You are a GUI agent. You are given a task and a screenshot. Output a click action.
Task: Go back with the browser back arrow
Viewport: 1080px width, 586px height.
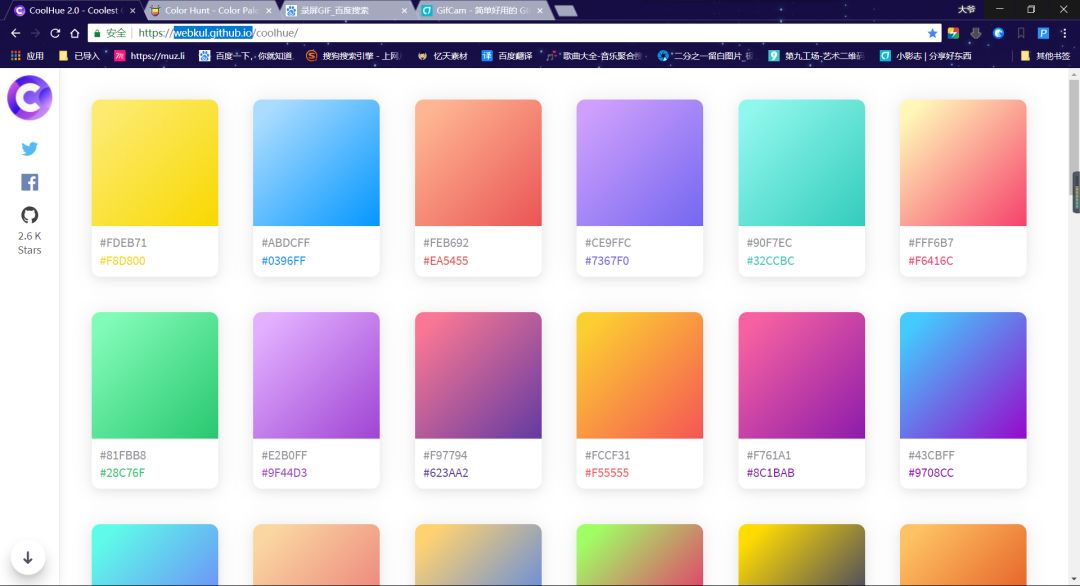(15, 33)
